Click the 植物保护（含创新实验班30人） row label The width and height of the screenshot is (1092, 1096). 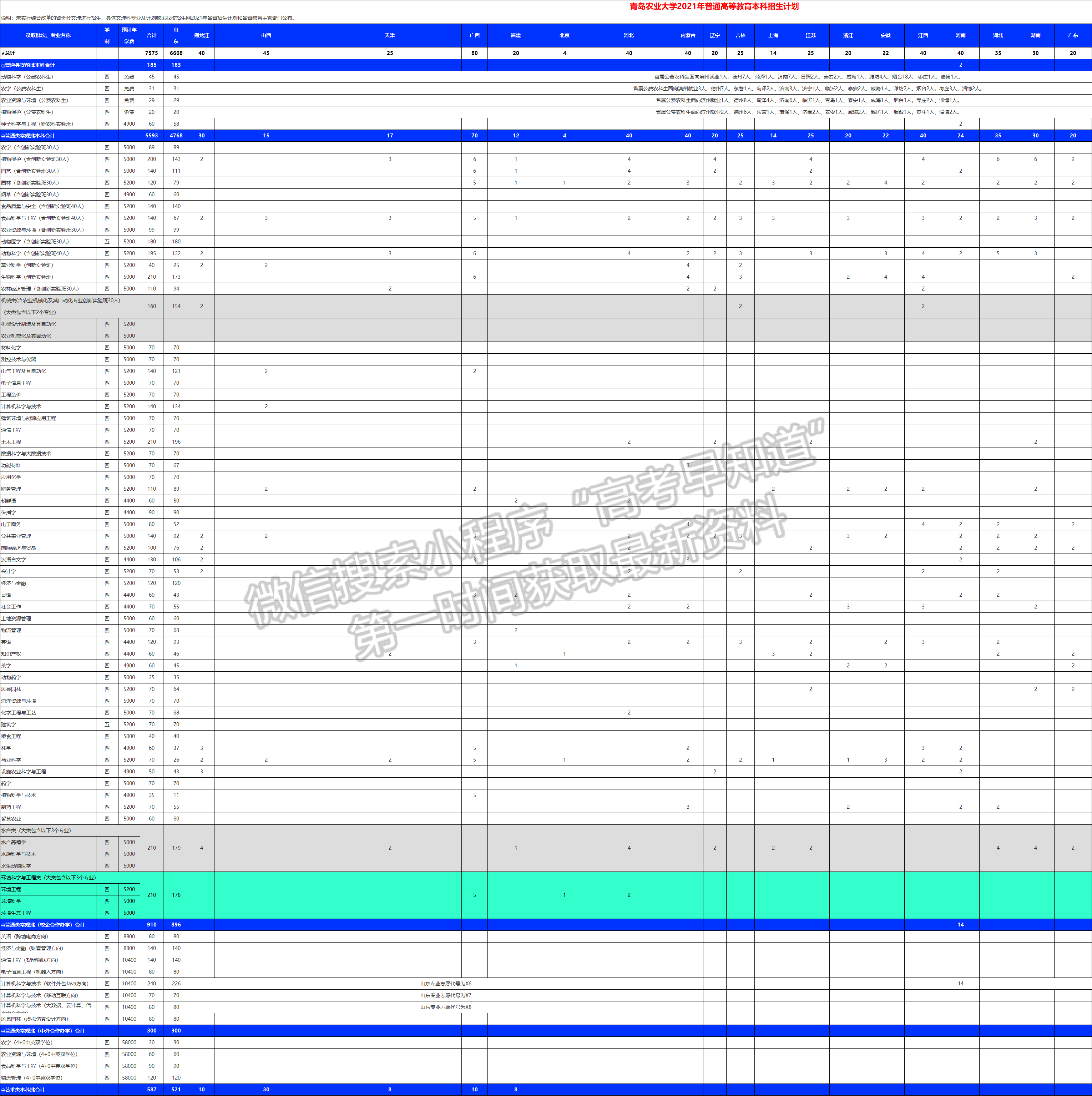(x=35, y=160)
